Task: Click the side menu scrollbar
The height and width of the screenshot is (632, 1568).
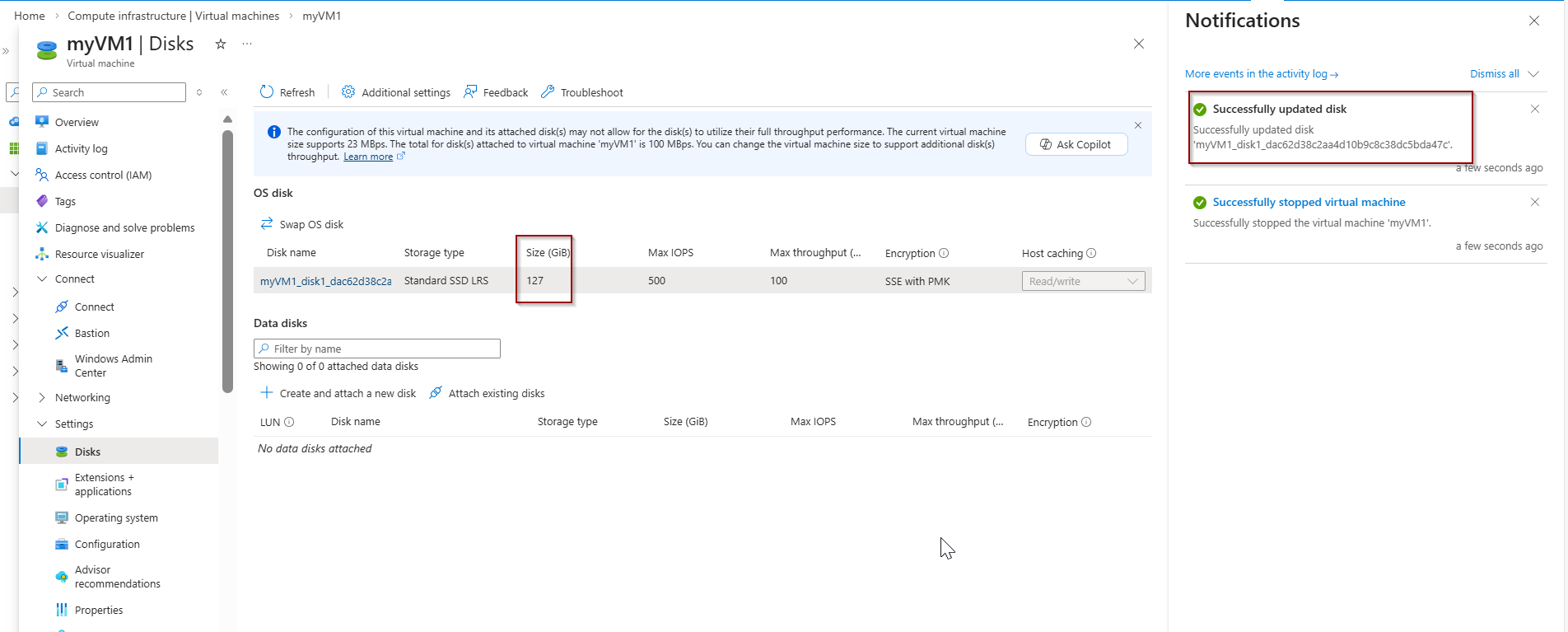Action: [227, 260]
